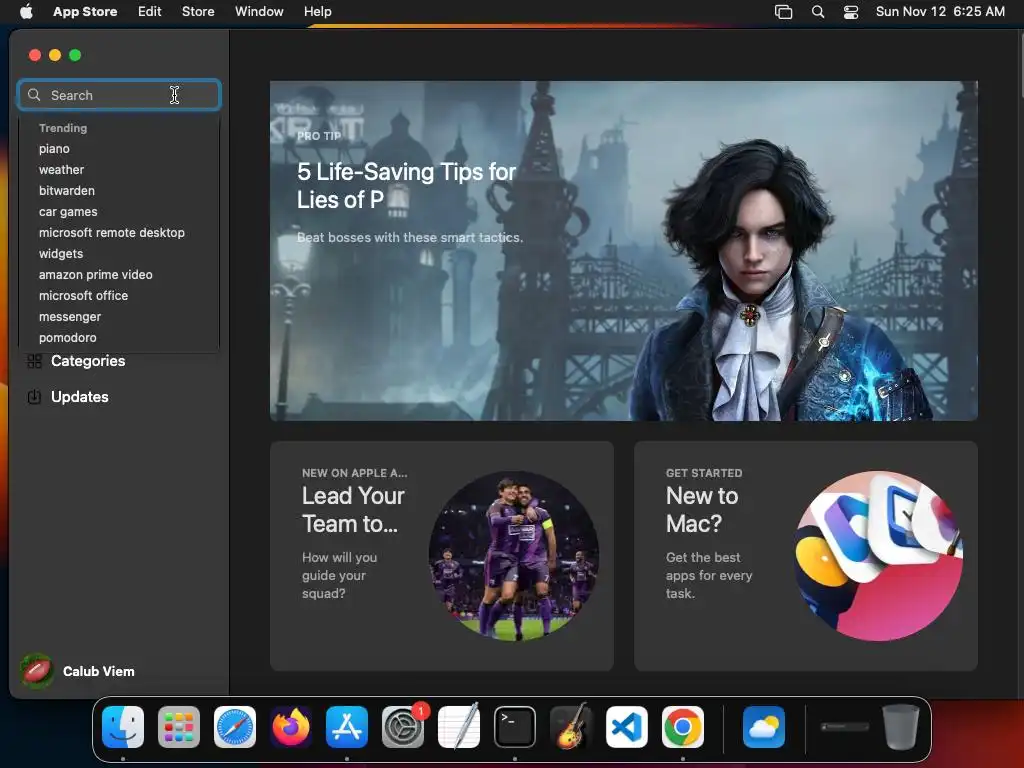Maximize the App Store window with green button
Viewport: 1024px width, 768px height.
click(x=75, y=56)
